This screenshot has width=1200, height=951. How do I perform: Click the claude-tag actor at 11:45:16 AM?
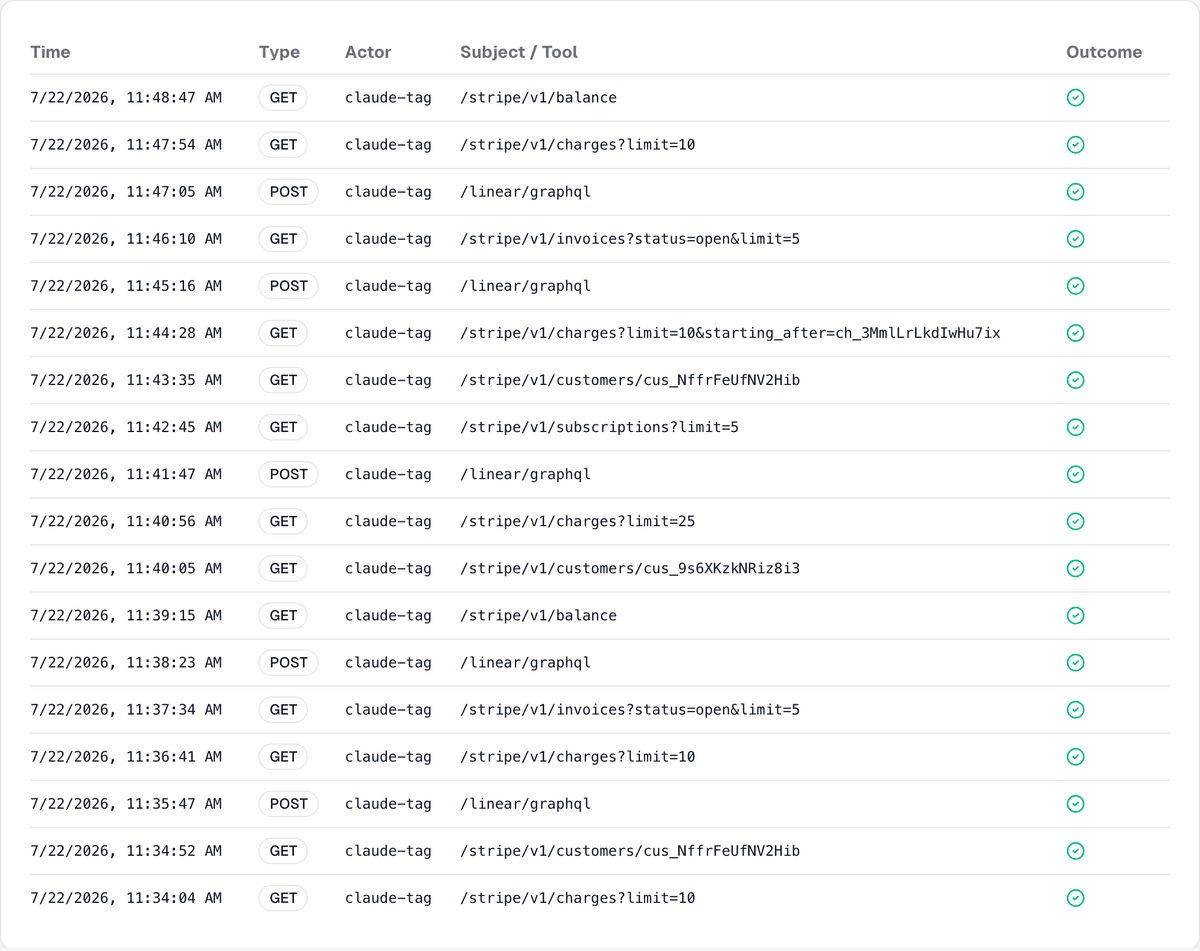pyautogui.click(x=388, y=286)
